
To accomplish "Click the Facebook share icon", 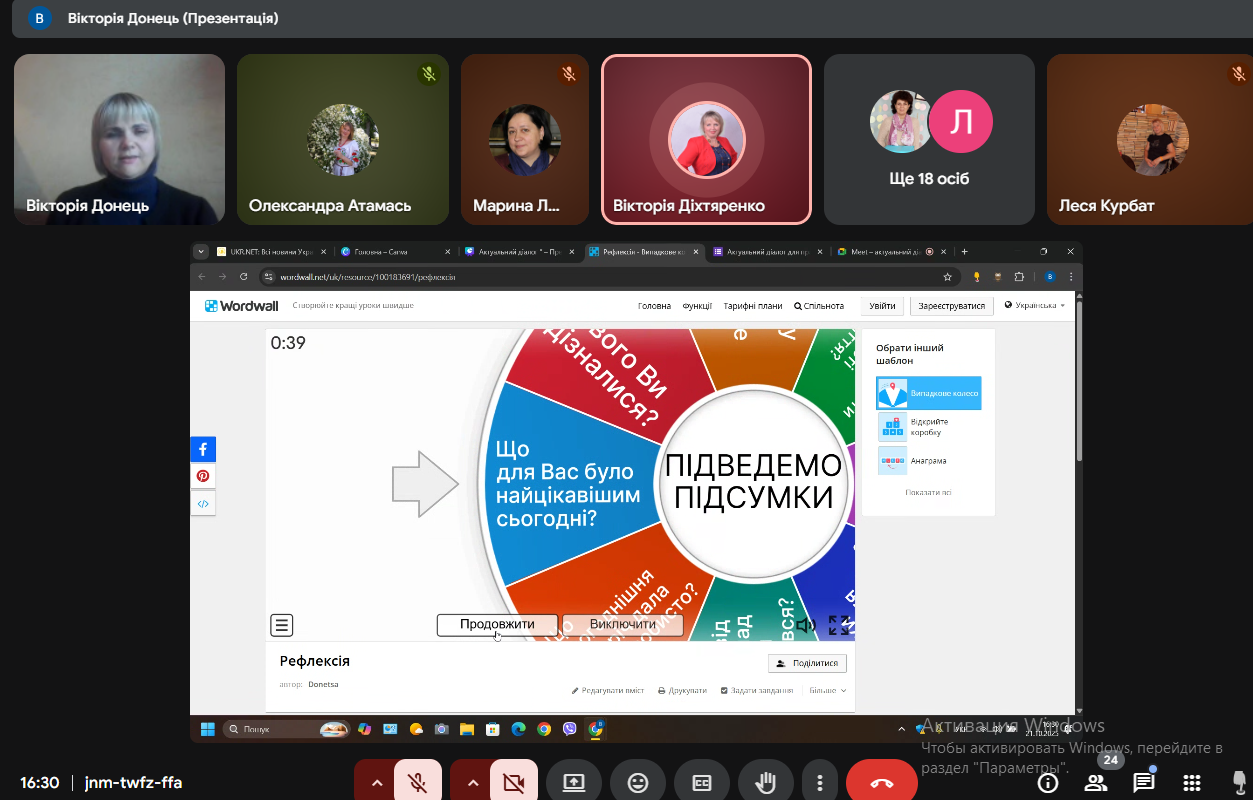I will 203,449.
